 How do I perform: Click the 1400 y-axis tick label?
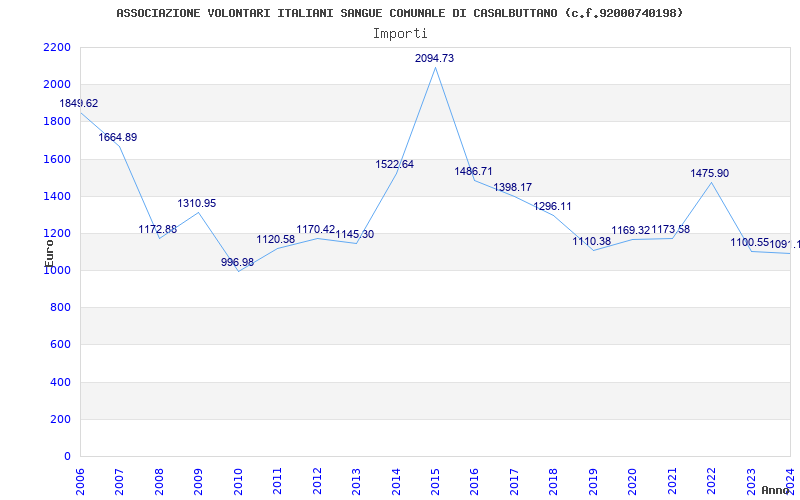(57, 196)
